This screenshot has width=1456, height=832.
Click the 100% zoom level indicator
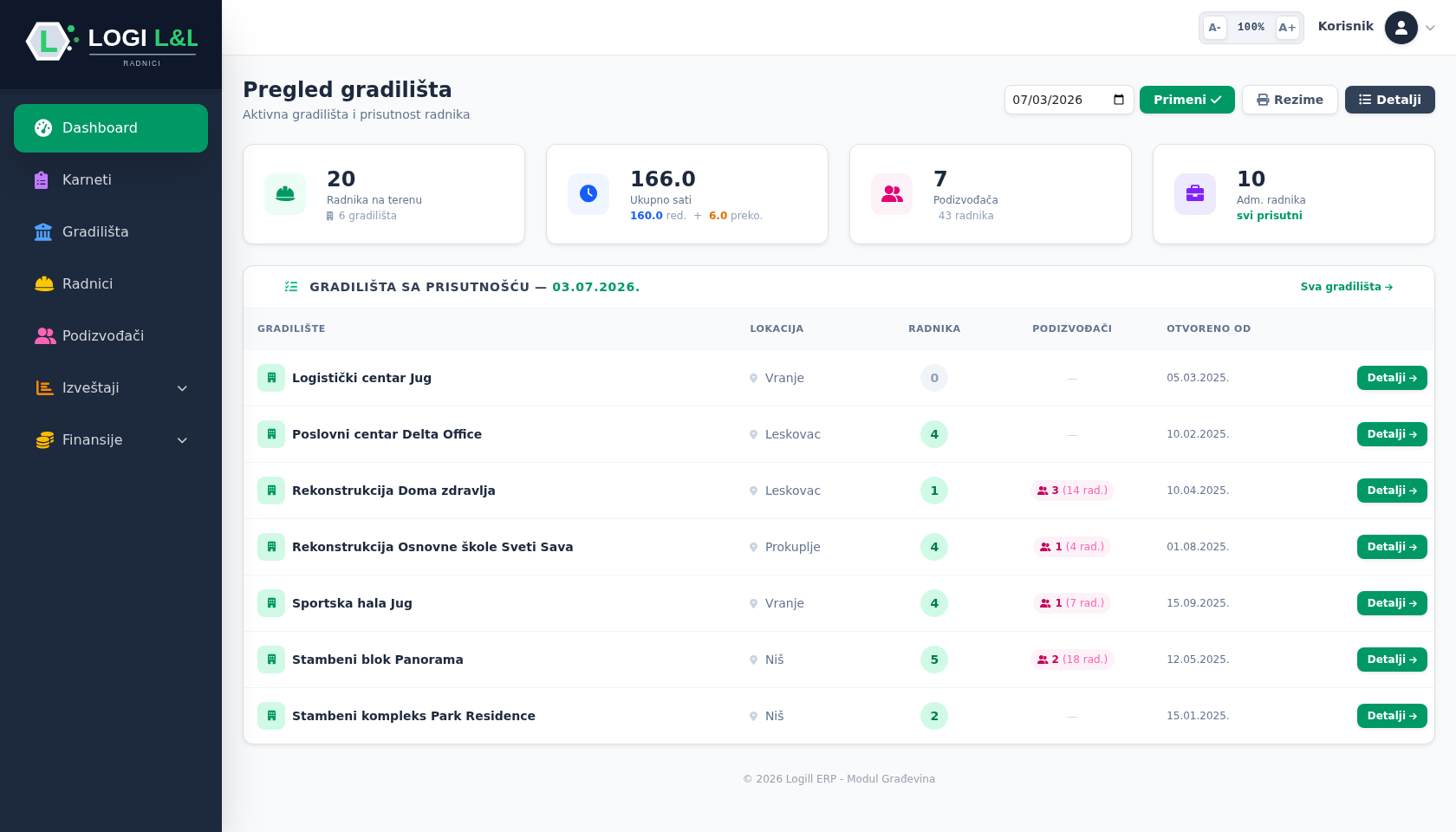pyautogui.click(x=1251, y=28)
